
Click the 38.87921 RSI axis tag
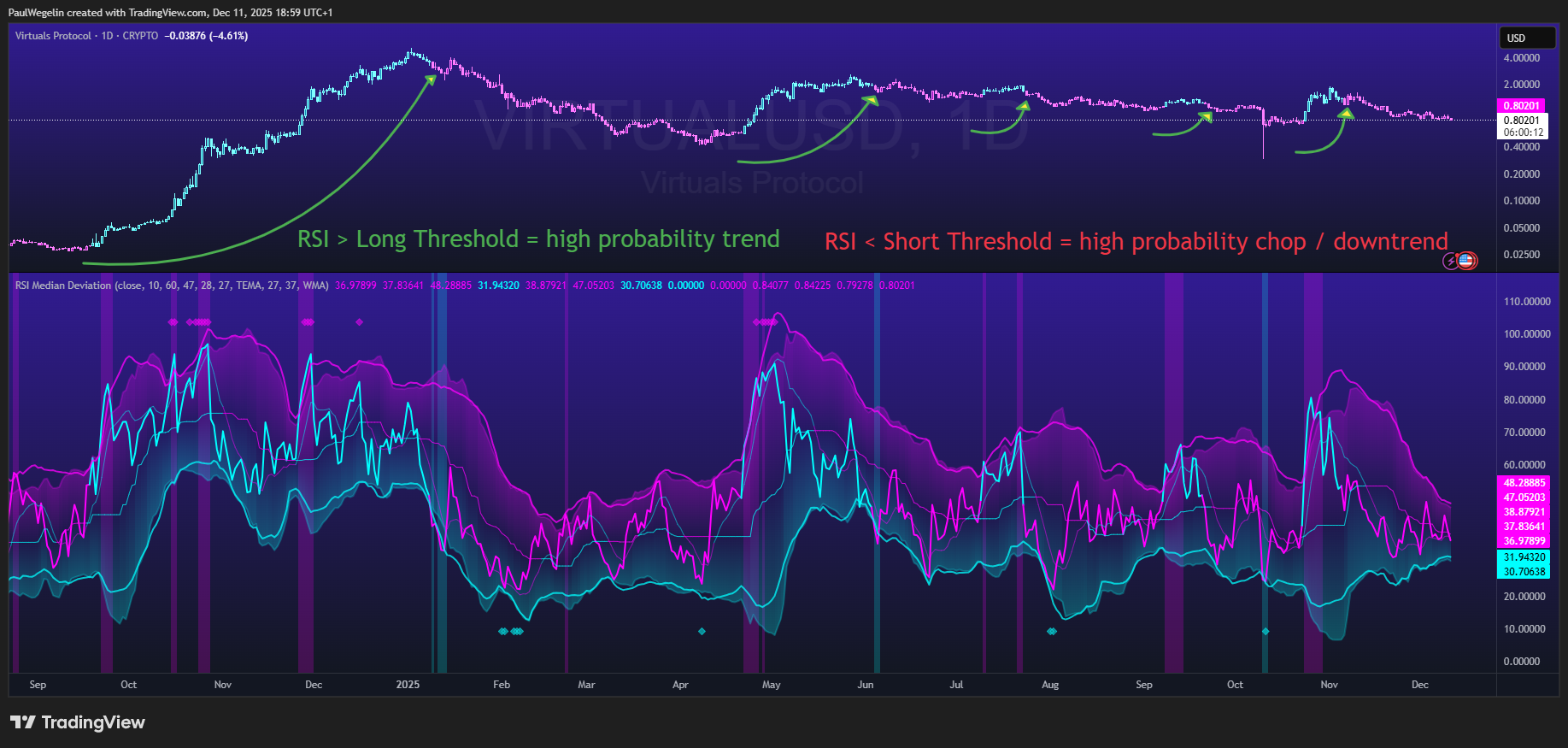pos(1524,512)
